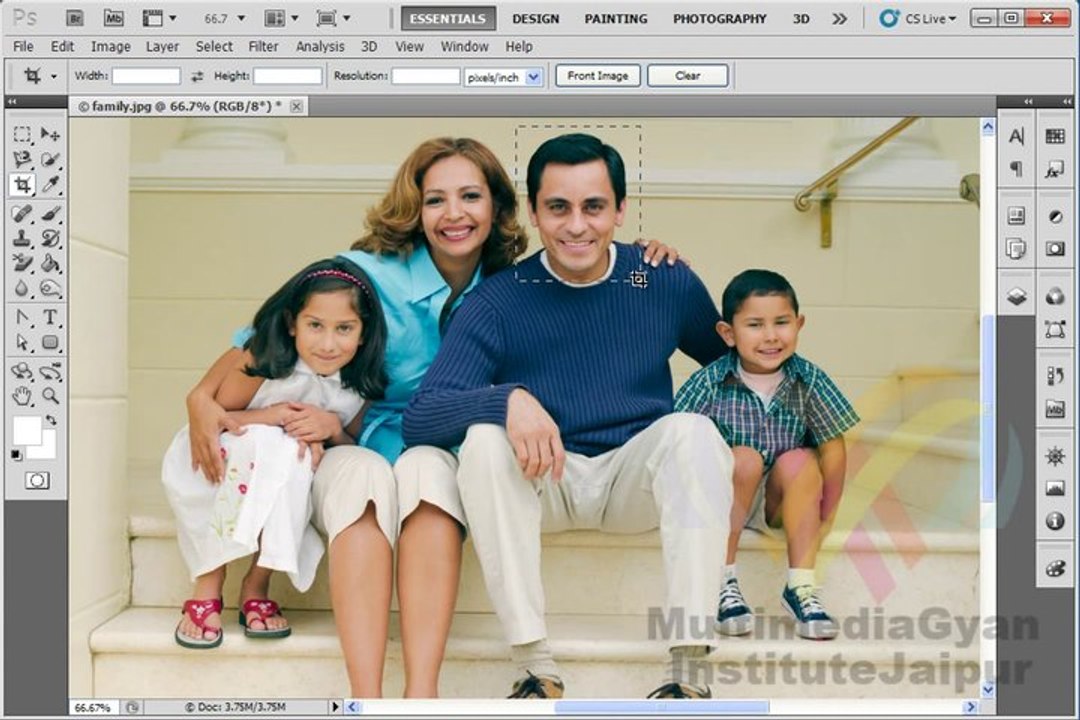Screen dimensions: 1080x720
Task: Open the File menu
Action: tap(23, 47)
